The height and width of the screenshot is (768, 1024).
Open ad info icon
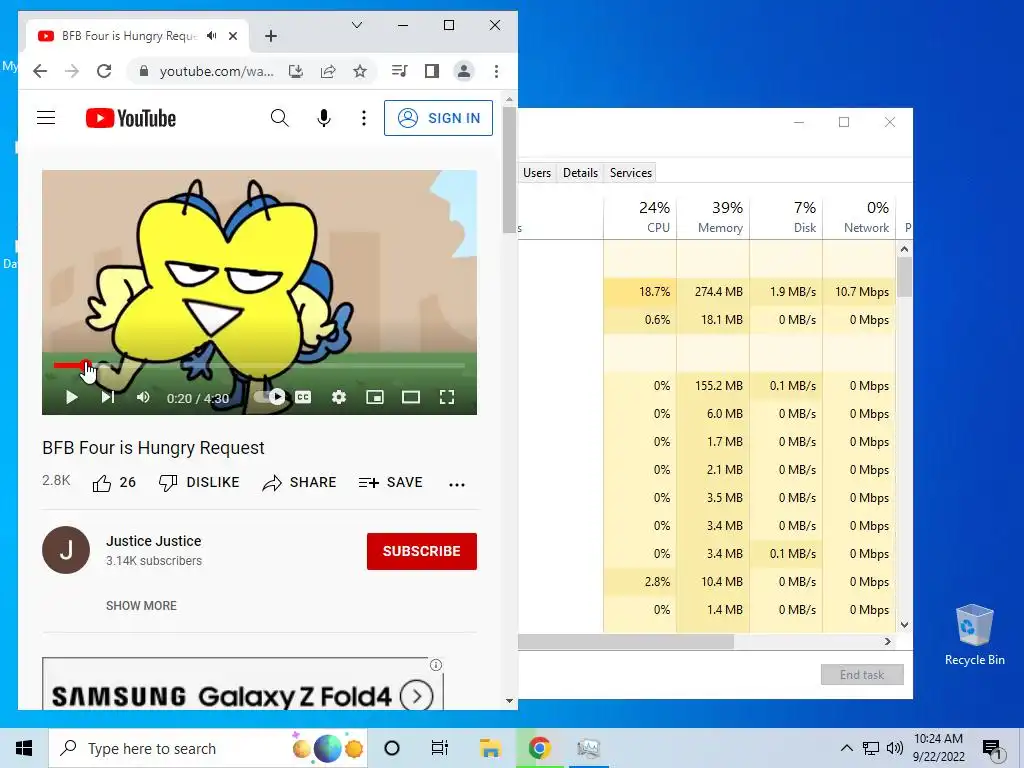pos(436,665)
